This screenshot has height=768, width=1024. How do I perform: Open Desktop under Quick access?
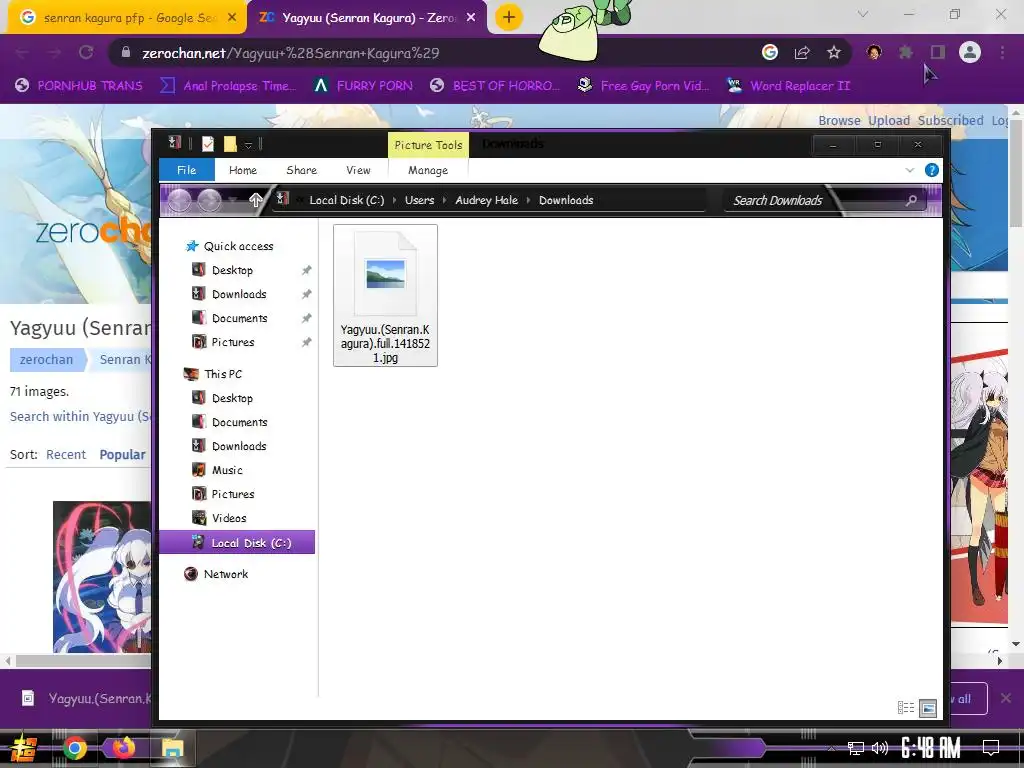click(x=232, y=270)
